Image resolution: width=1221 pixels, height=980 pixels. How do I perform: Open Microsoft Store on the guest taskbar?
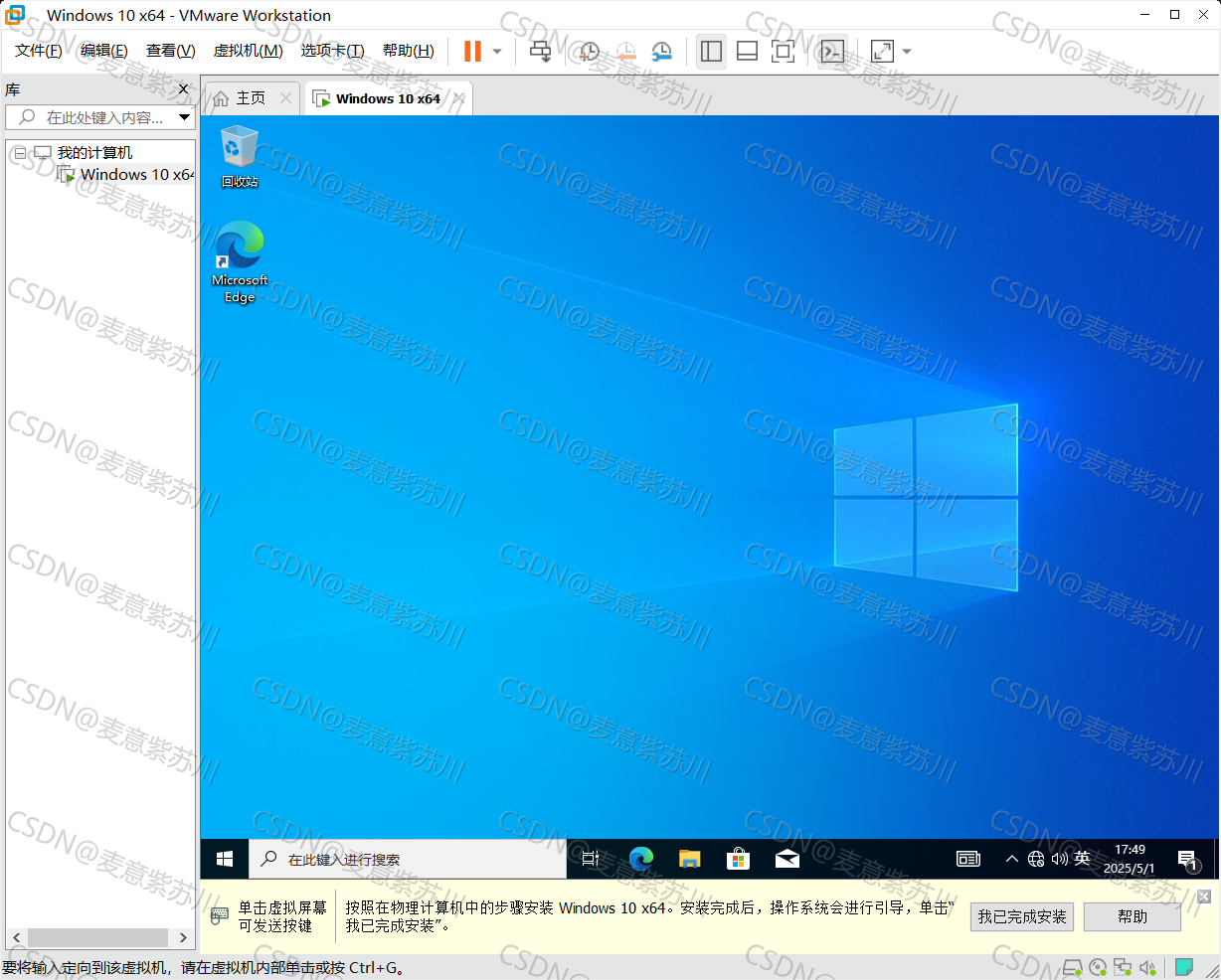click(738, 859)
